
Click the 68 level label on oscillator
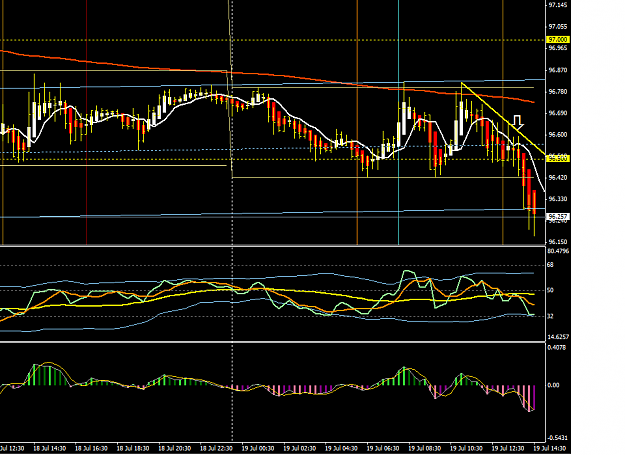click(x=550, y=265)
